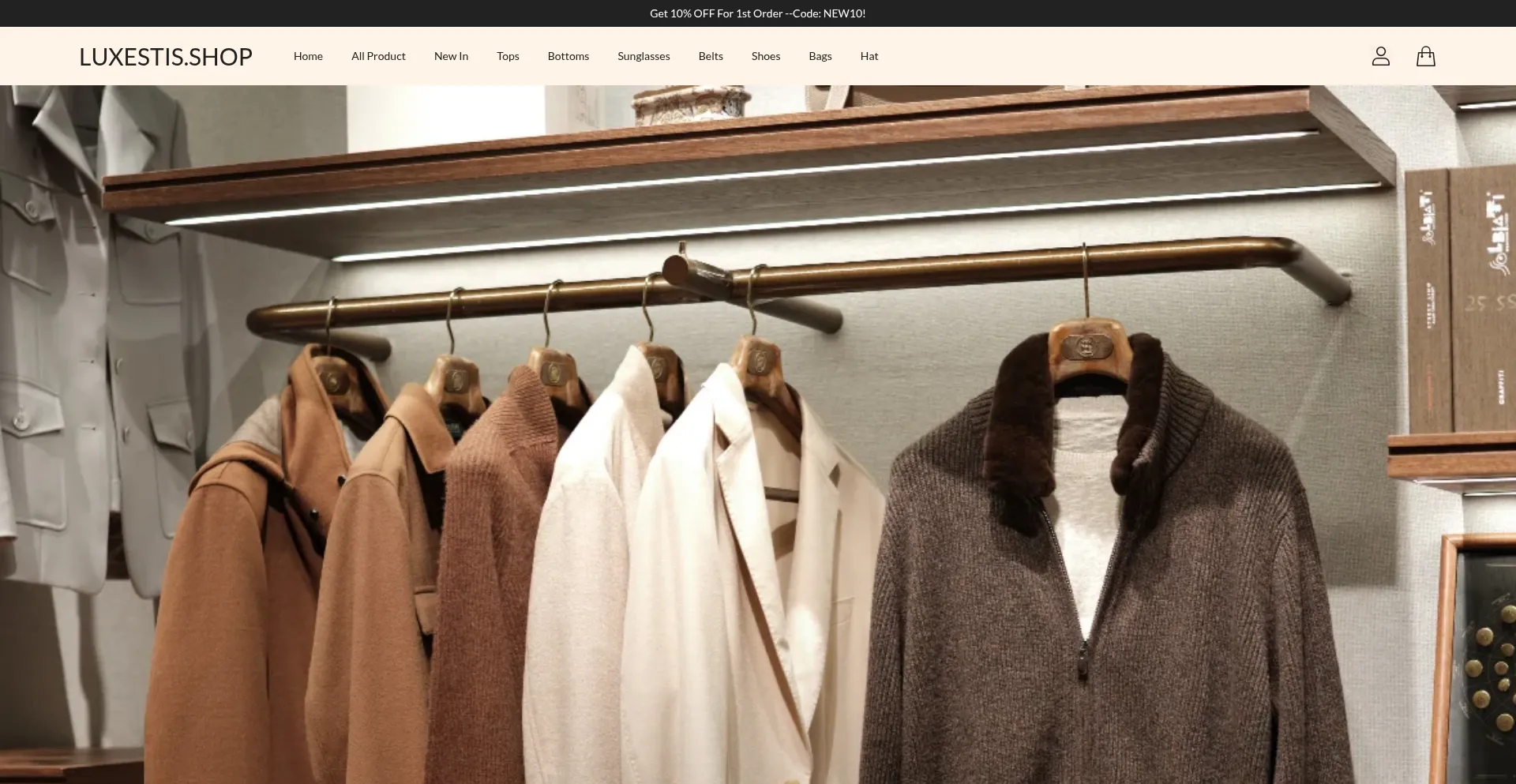View the Hat category
The width and height of the screenshot is (1516, 784).
[869, 55]
